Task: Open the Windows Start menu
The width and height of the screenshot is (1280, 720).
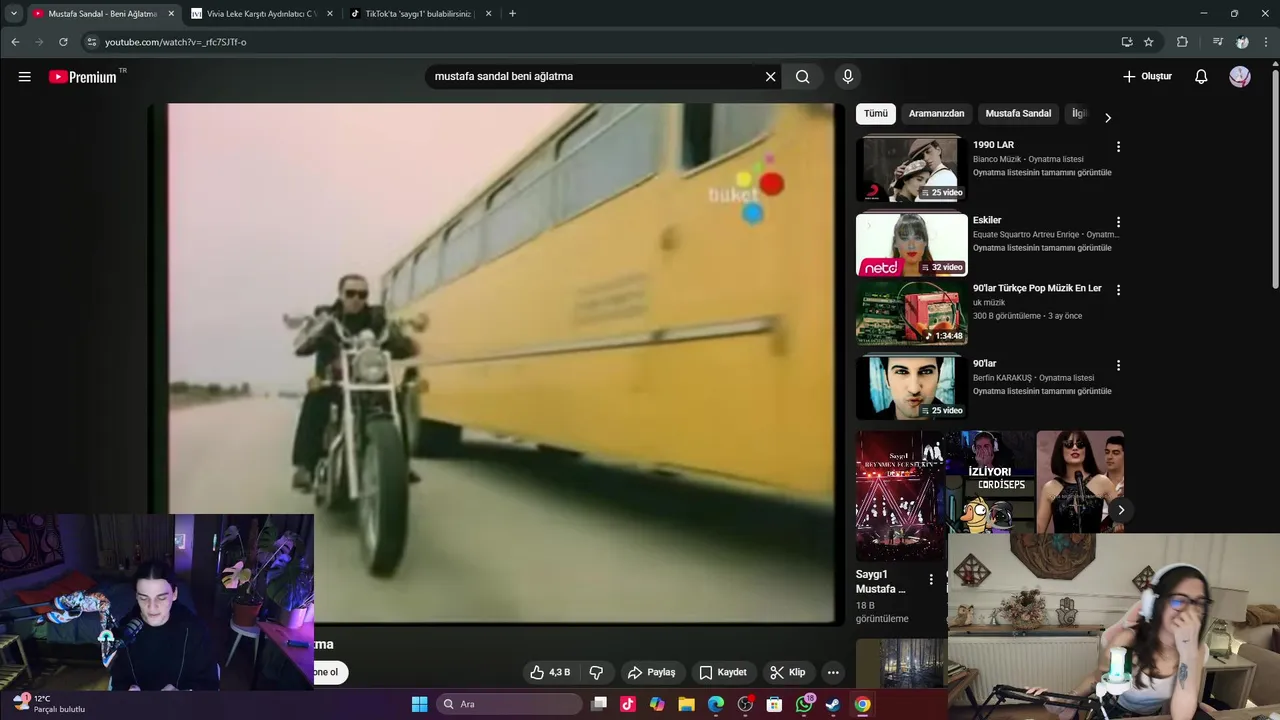Action: [x=420, y=704]
